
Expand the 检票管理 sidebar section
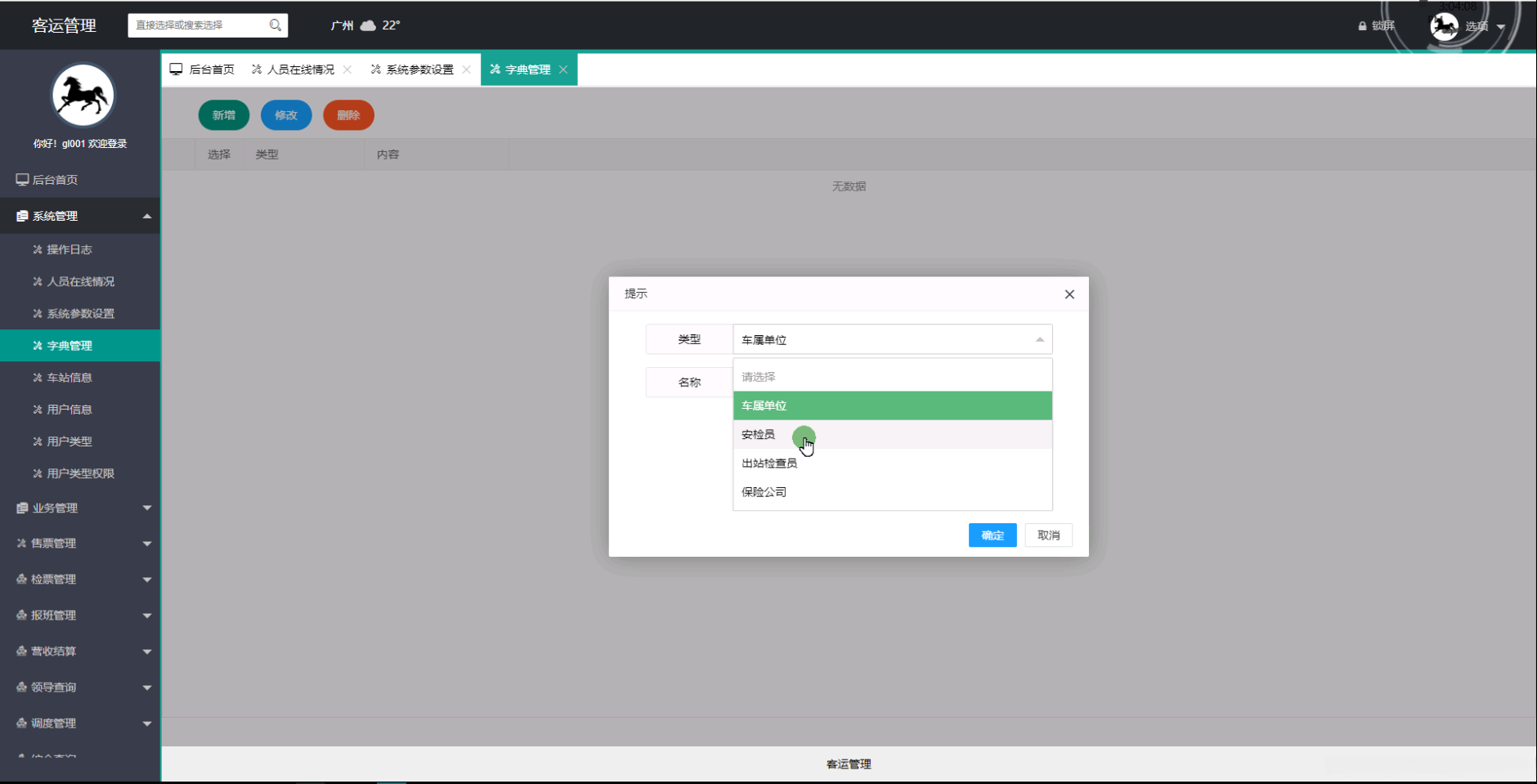pos(80,579)
